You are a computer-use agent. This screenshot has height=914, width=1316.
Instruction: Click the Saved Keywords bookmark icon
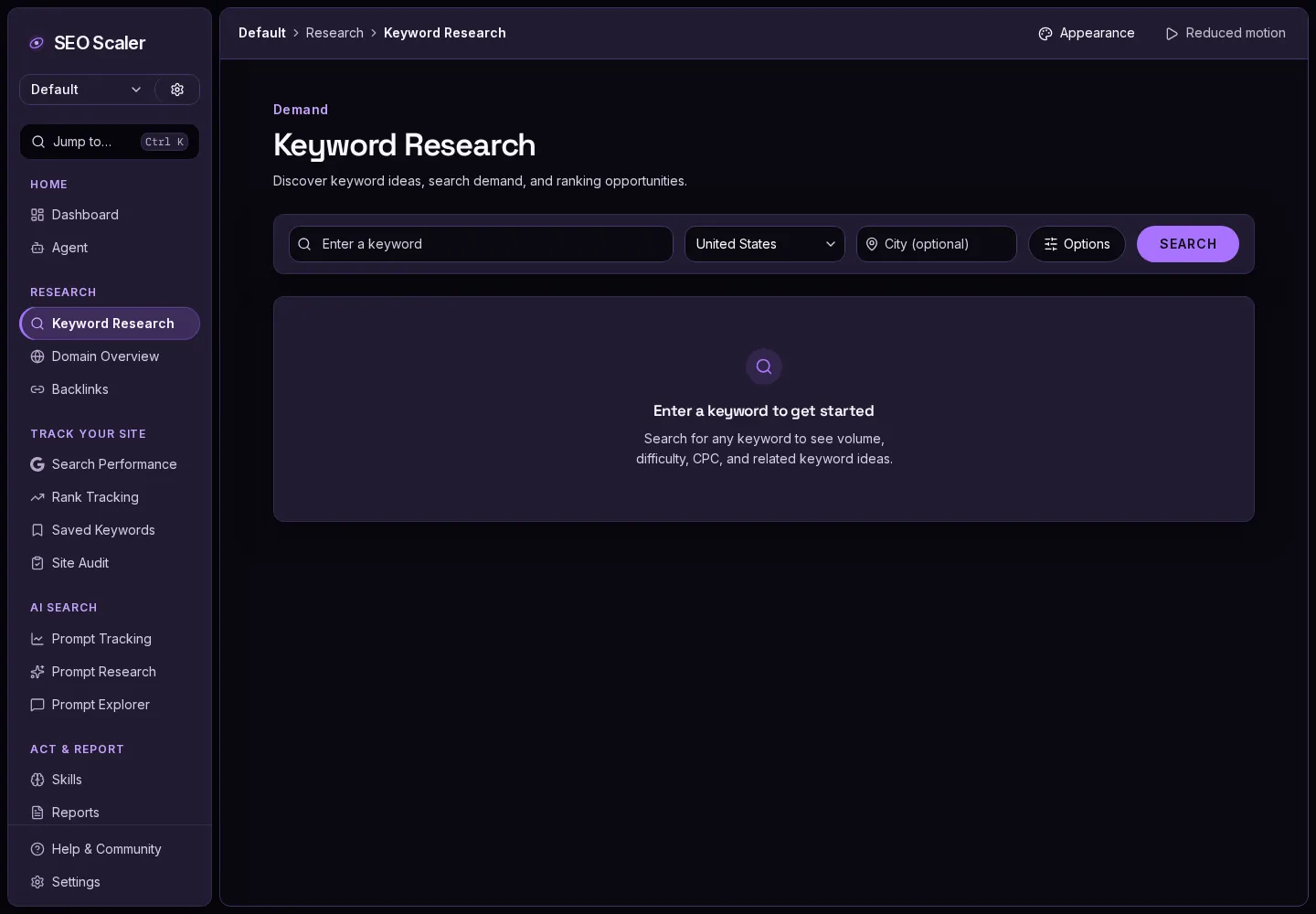click(37, 530)
